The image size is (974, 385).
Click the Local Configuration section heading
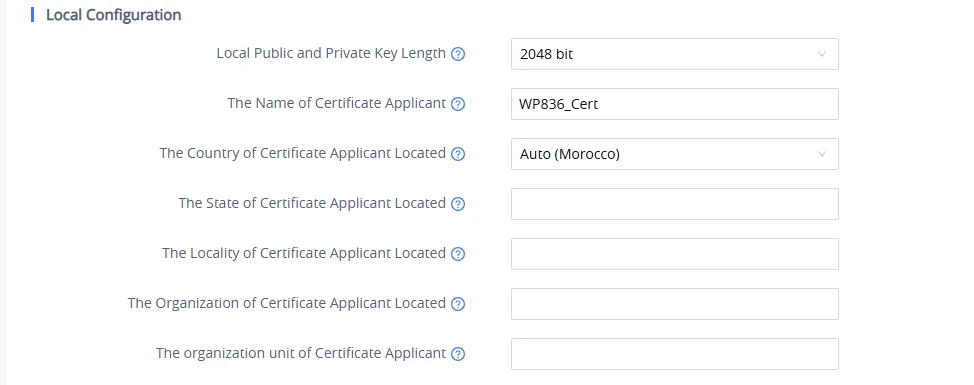click(x=114, y=15)
